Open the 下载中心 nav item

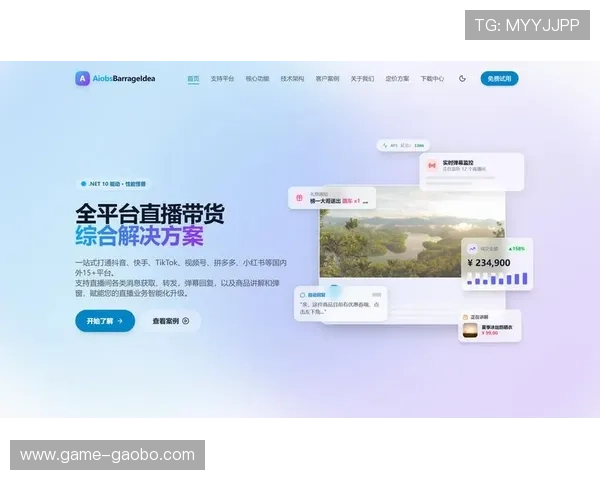point(432,79)
